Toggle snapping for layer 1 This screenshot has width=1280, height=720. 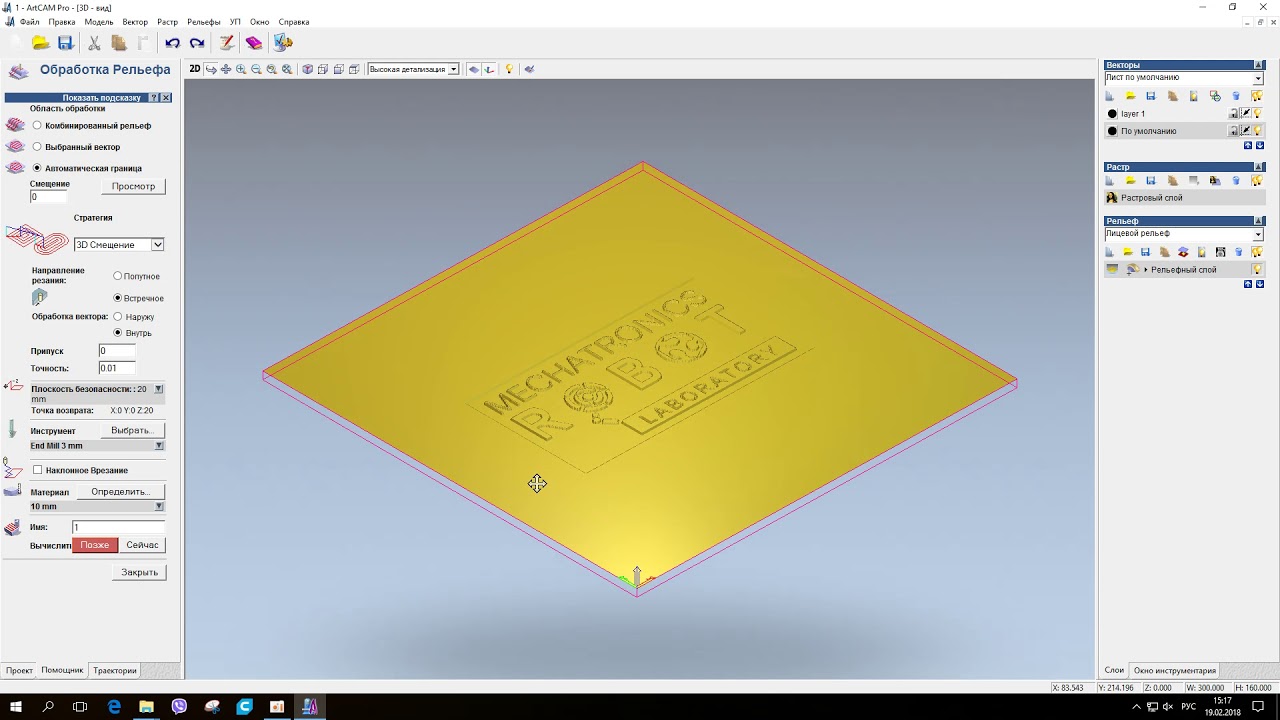tap(1246, 114)
